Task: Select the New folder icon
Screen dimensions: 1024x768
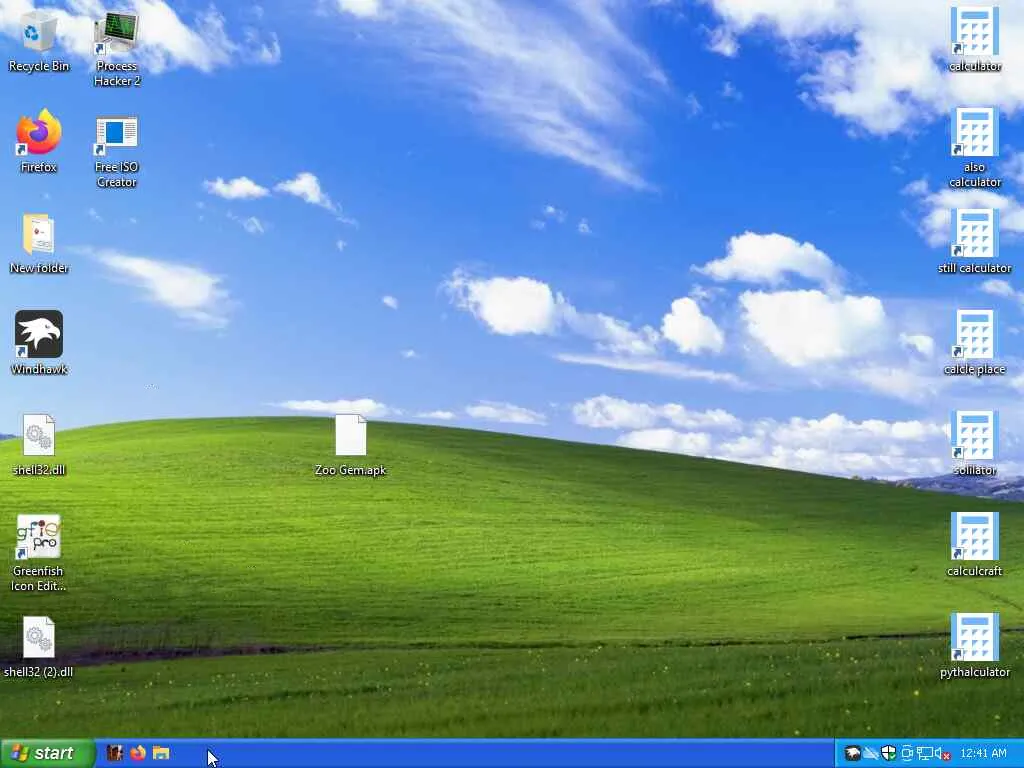Action: pos(39,243)
